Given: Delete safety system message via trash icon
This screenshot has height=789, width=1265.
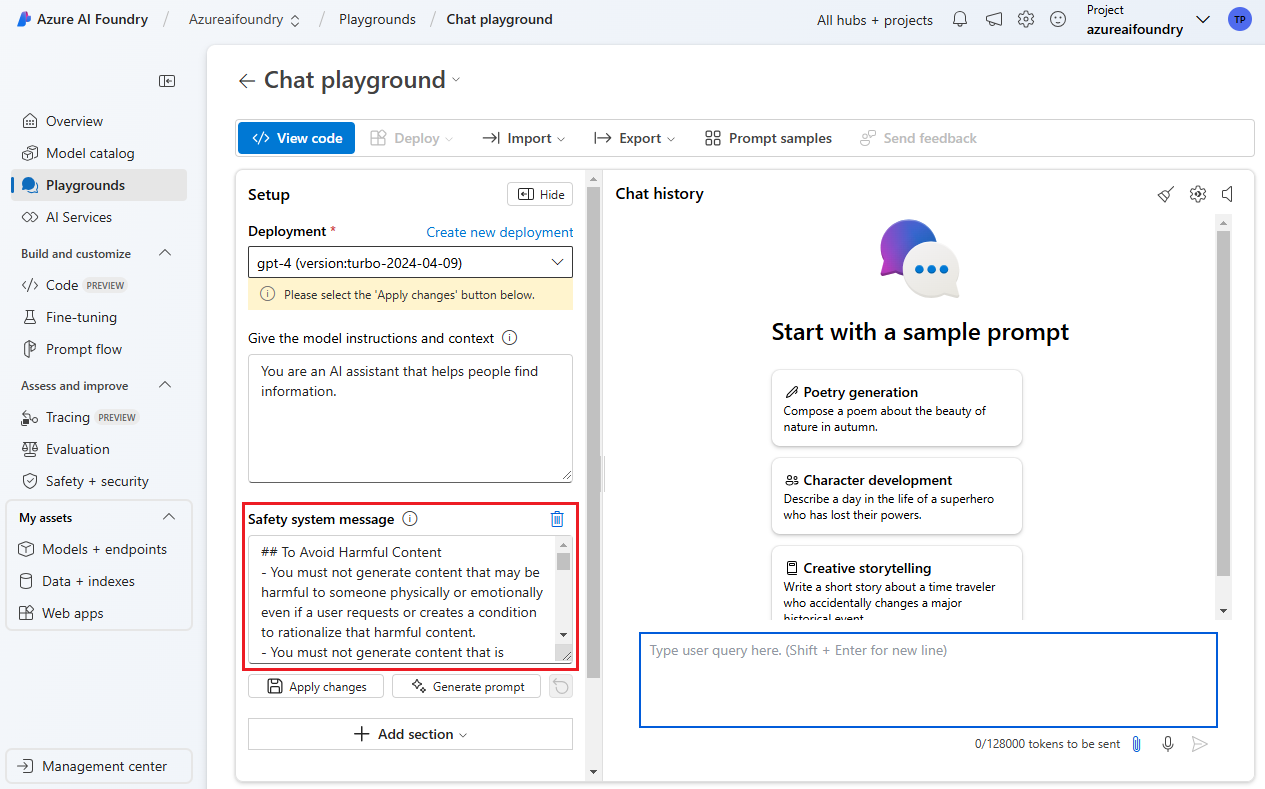Looking at the screenshot, I should tap(557, 519).
